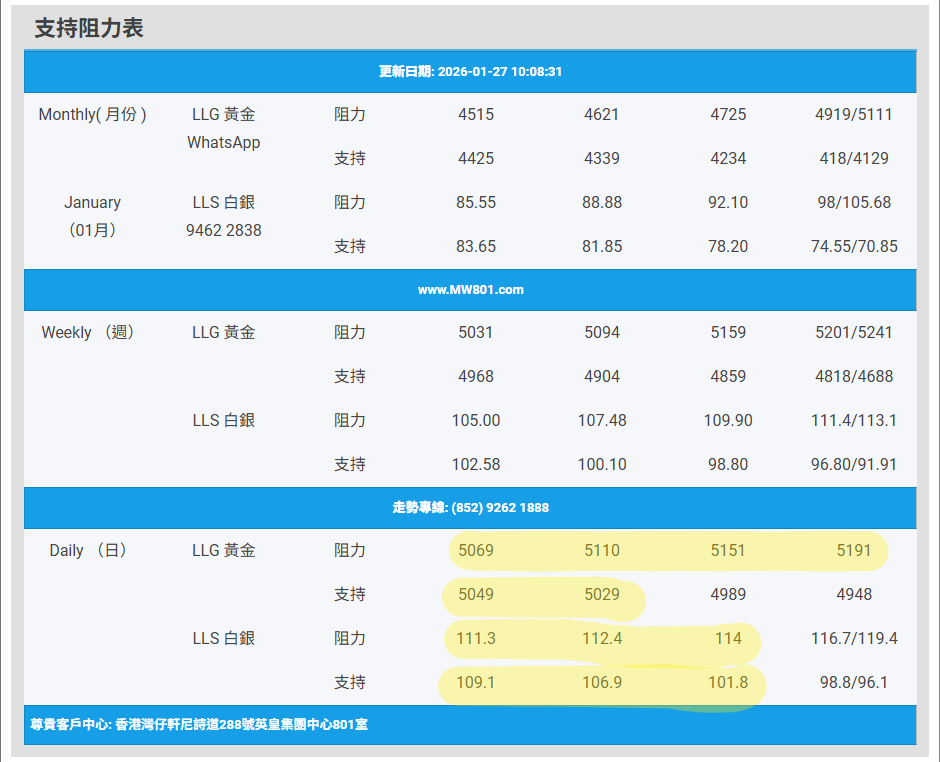Select the Daily (日) row label

89,551
